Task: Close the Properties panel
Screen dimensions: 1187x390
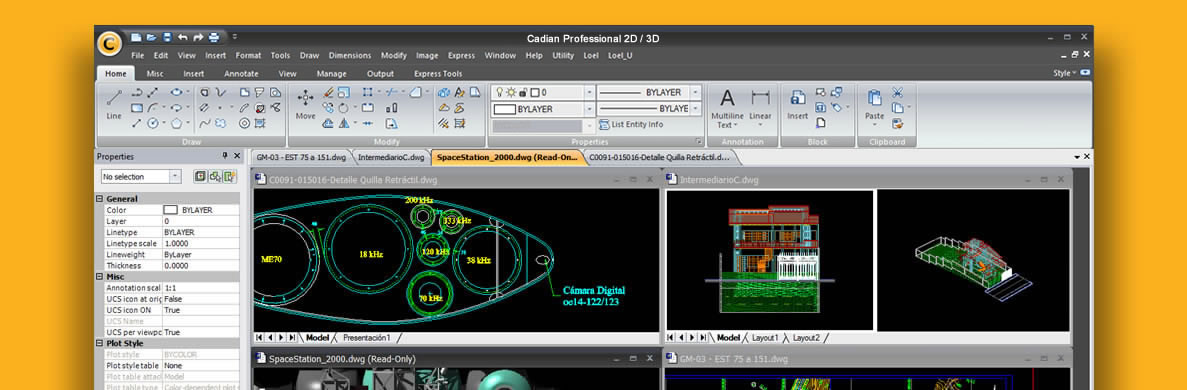Action: click(x=237, y=155)
